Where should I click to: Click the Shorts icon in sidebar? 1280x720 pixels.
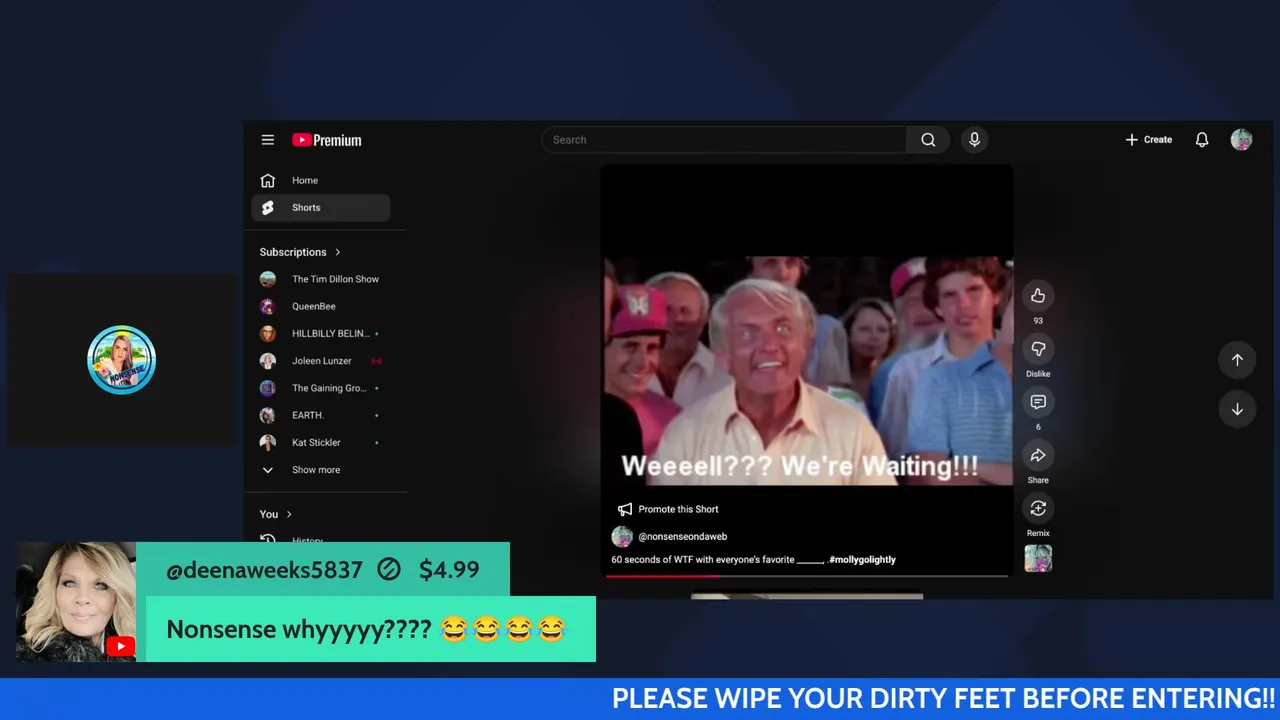(267, 208)
